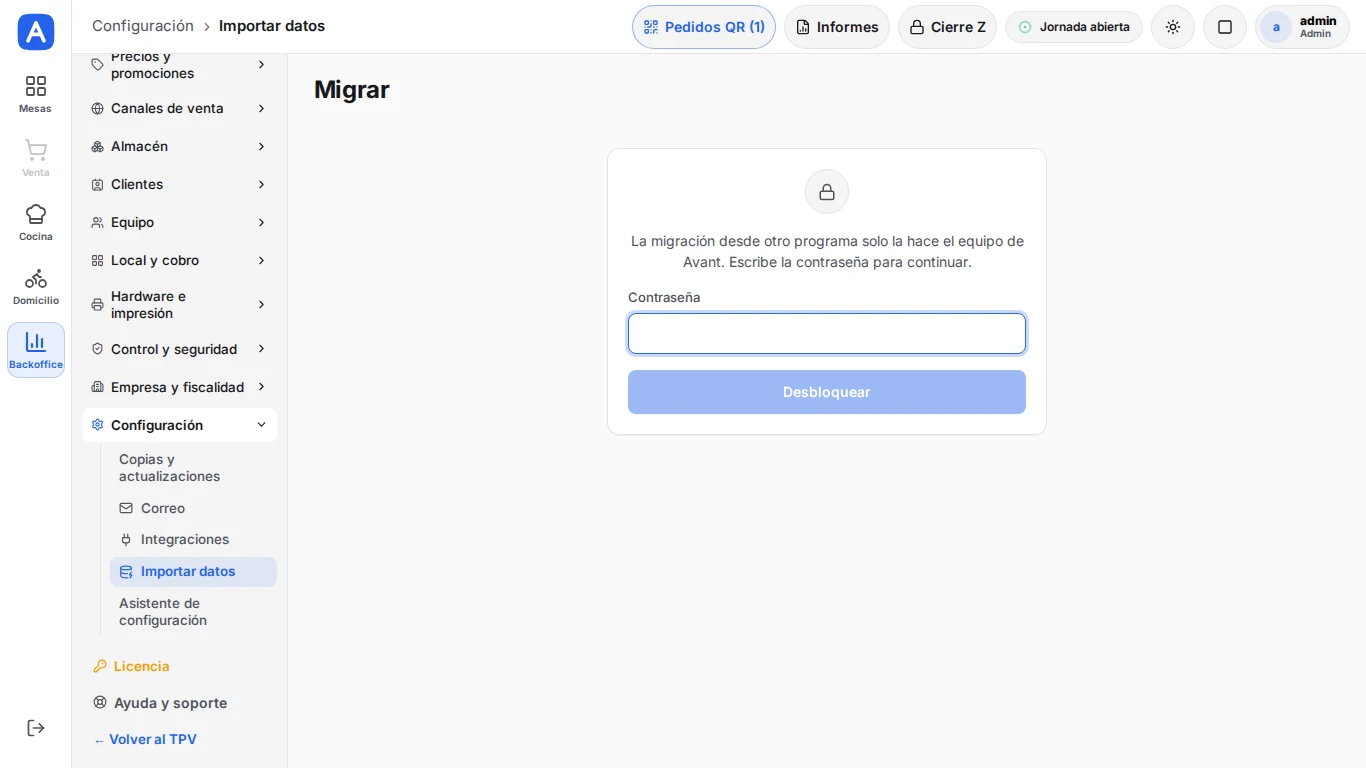The width and height of the screenshot is (1366, 768).
Task: Expand Control y seguridad section
Action: (180, 349)
